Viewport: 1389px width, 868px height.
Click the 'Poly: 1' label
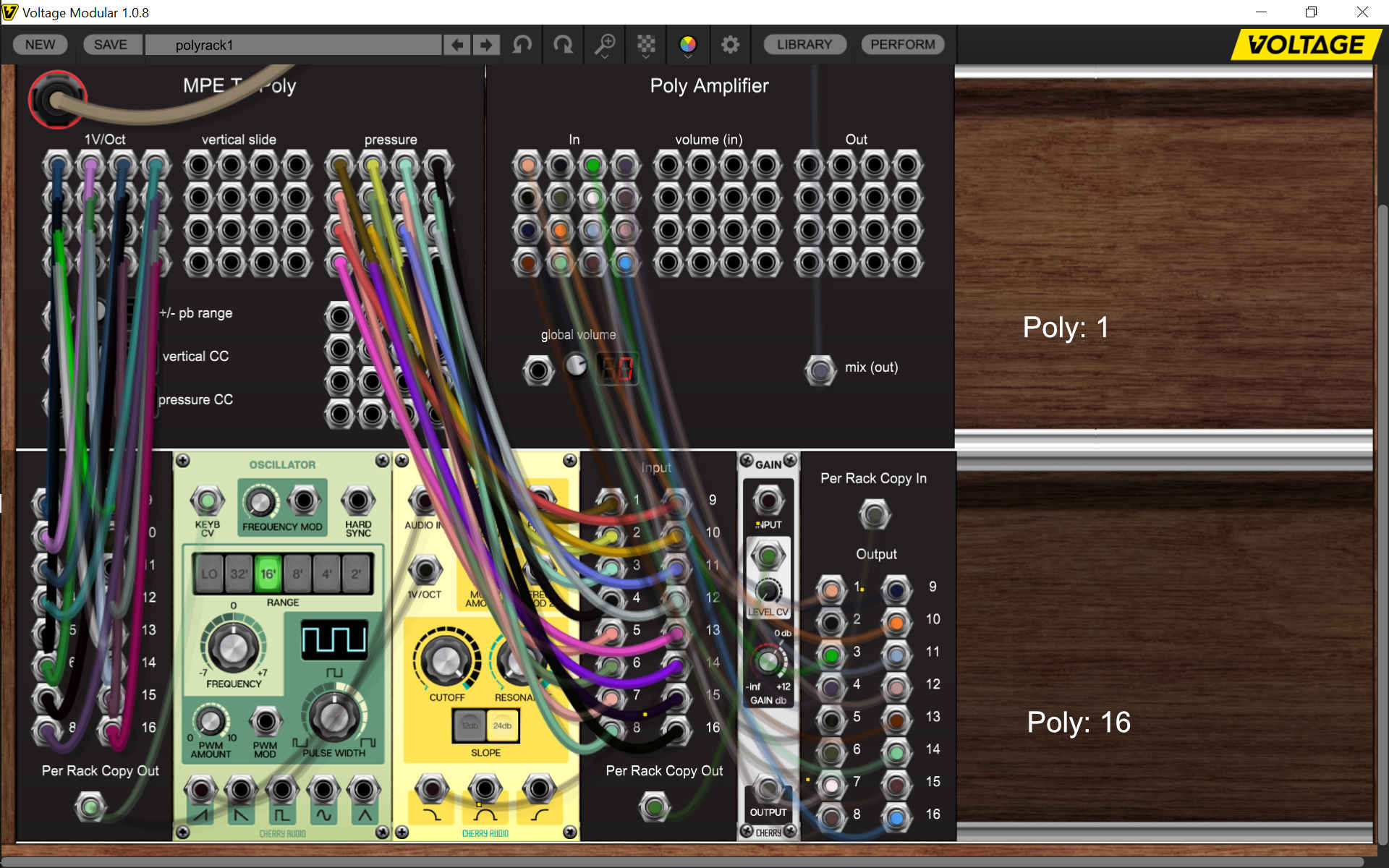(x=1065, y=327)
